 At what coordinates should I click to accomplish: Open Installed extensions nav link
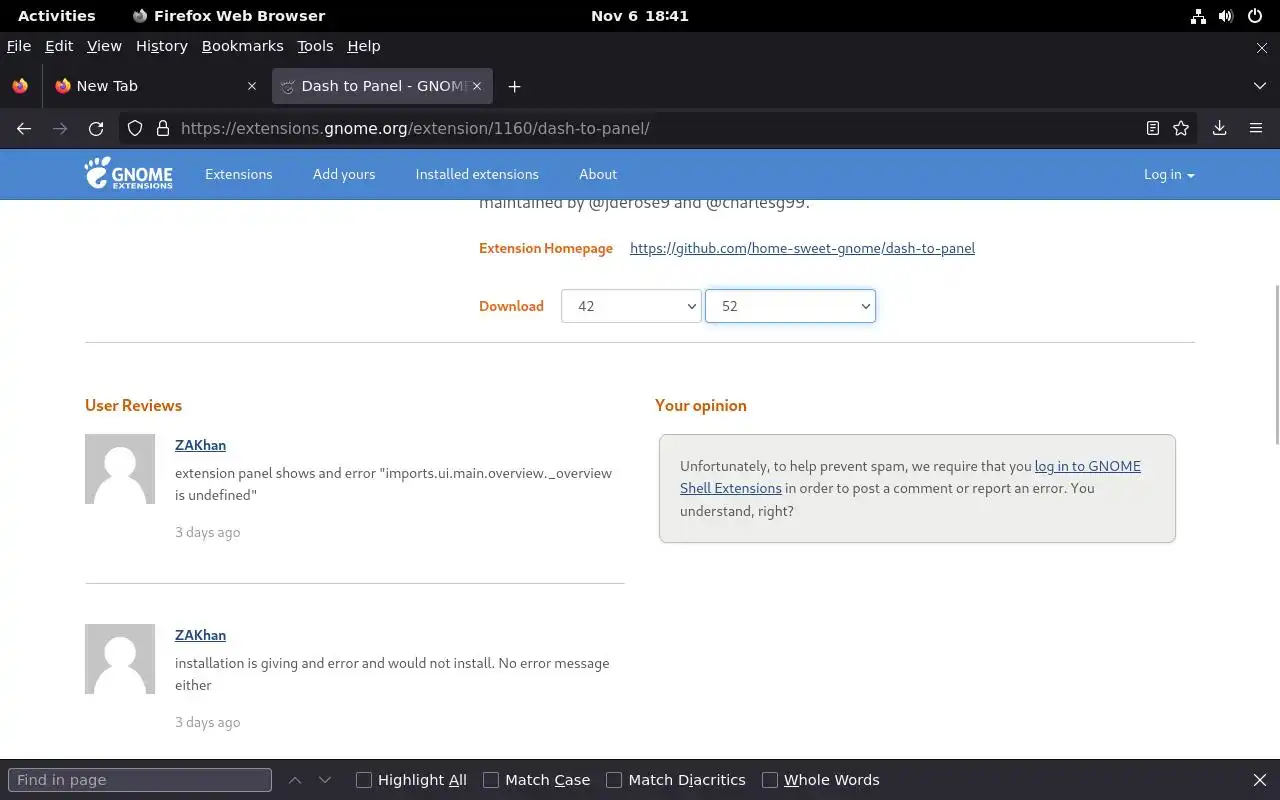coord(477,174)
